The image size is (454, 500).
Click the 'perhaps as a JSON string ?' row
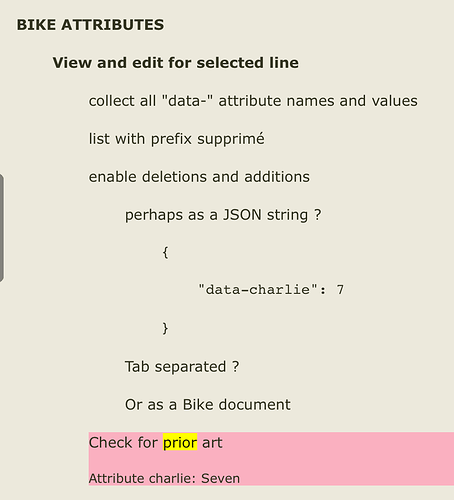[223, 215]
